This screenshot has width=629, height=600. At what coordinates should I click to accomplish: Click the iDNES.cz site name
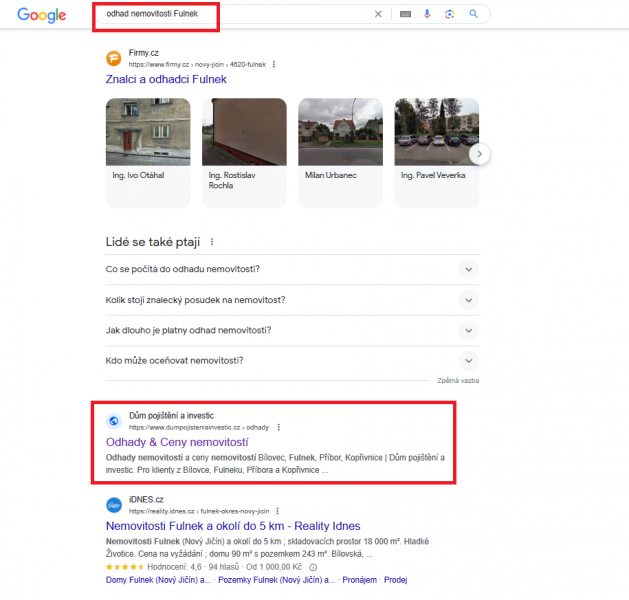pos(146,499)
